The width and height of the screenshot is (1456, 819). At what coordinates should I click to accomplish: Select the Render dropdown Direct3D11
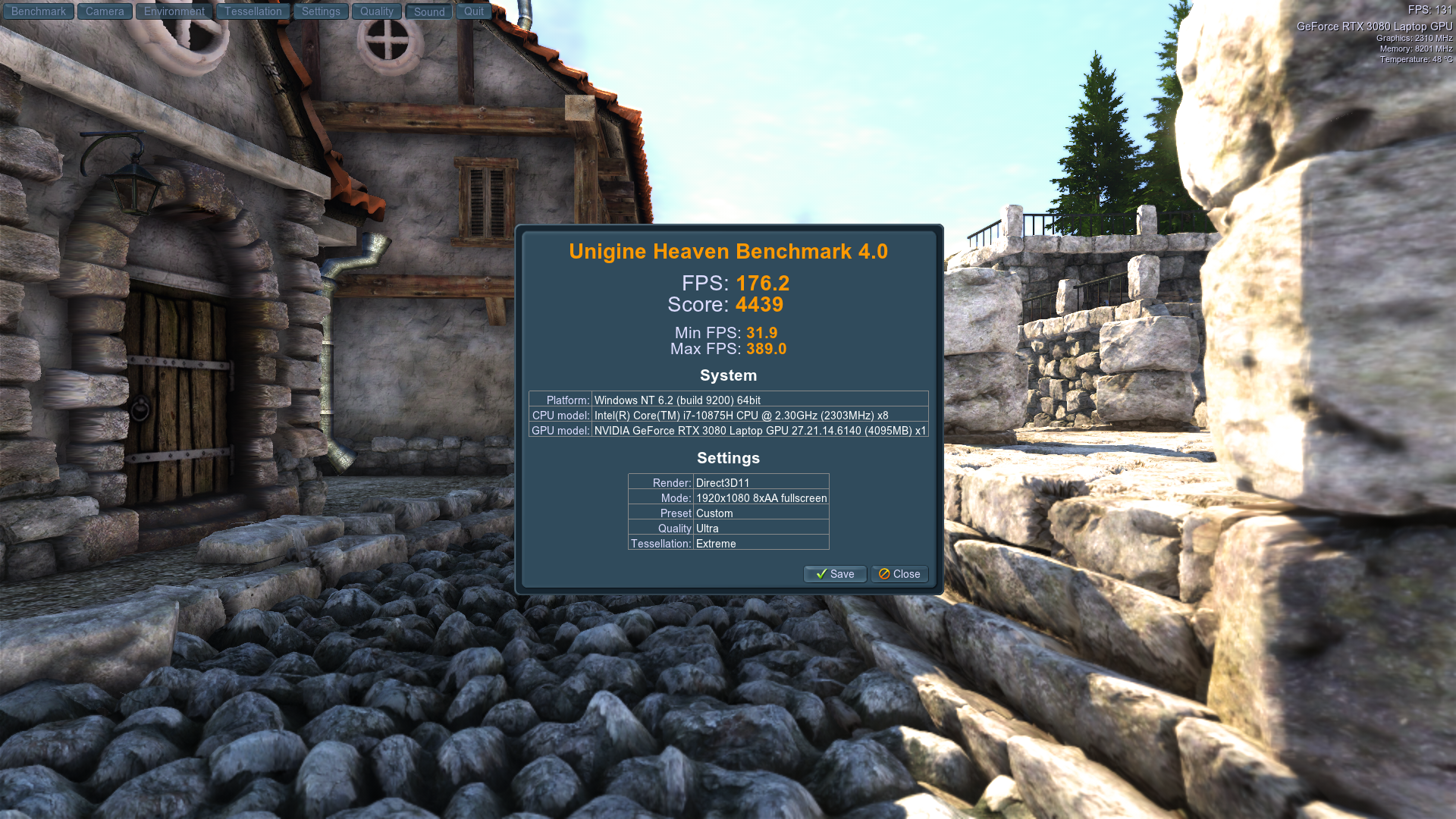coord(761,482)
